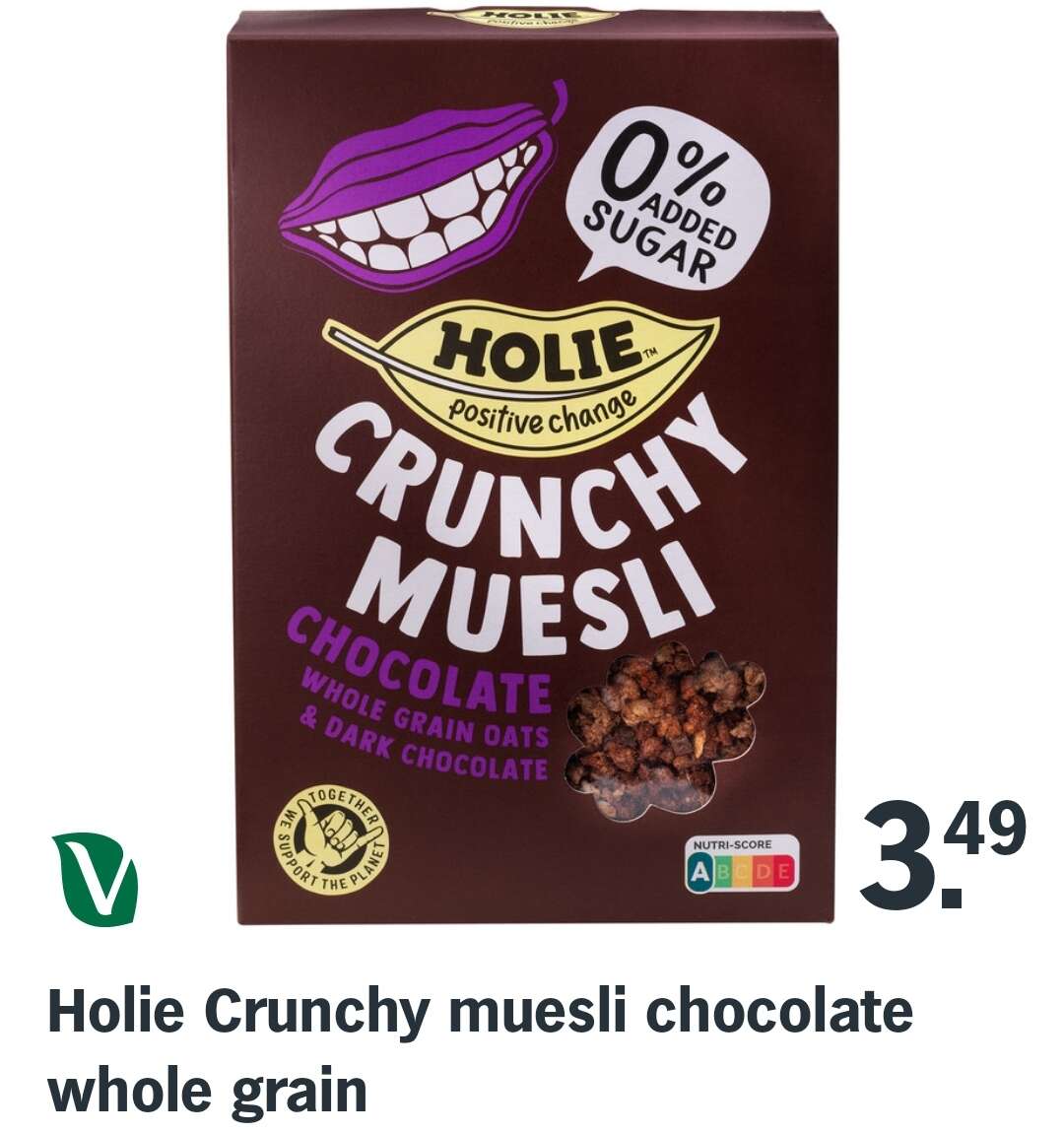Click the Nutri-Score red E segment

786,874
